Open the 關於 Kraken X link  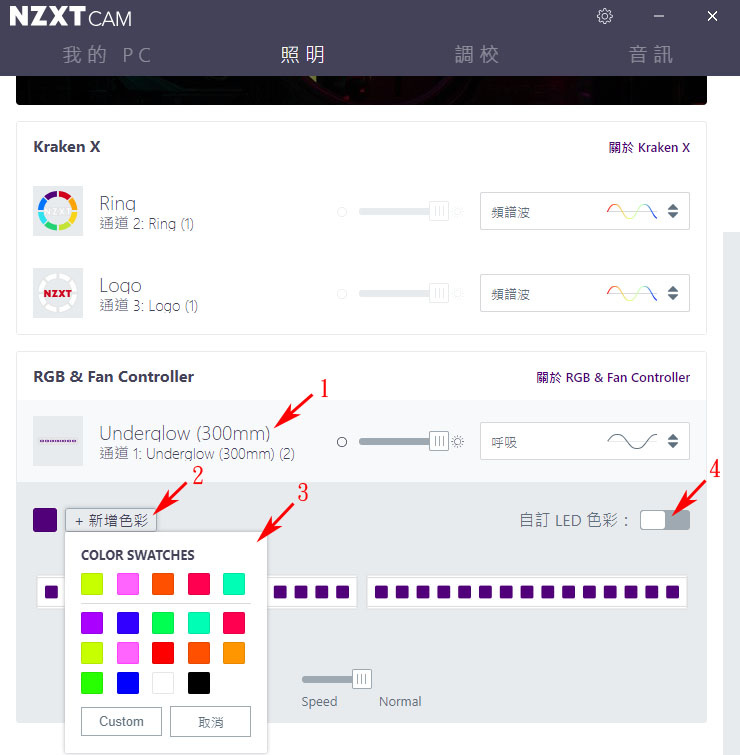(649, 147)
